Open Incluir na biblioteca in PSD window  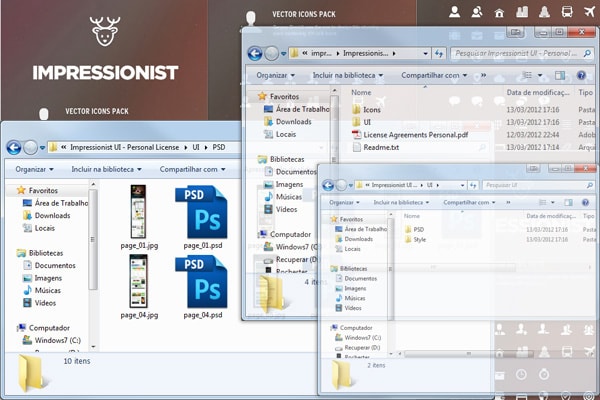coord(106,169)
